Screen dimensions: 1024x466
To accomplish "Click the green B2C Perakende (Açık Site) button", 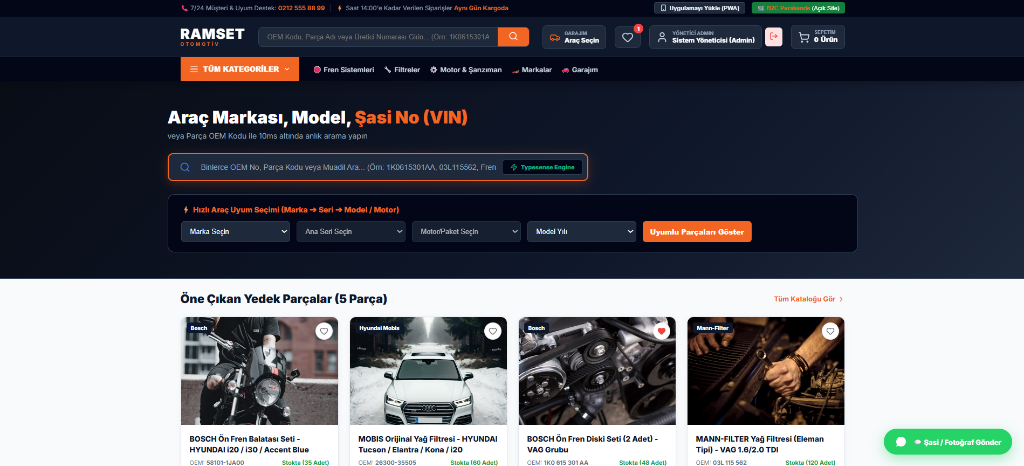I will click(798, 8).
